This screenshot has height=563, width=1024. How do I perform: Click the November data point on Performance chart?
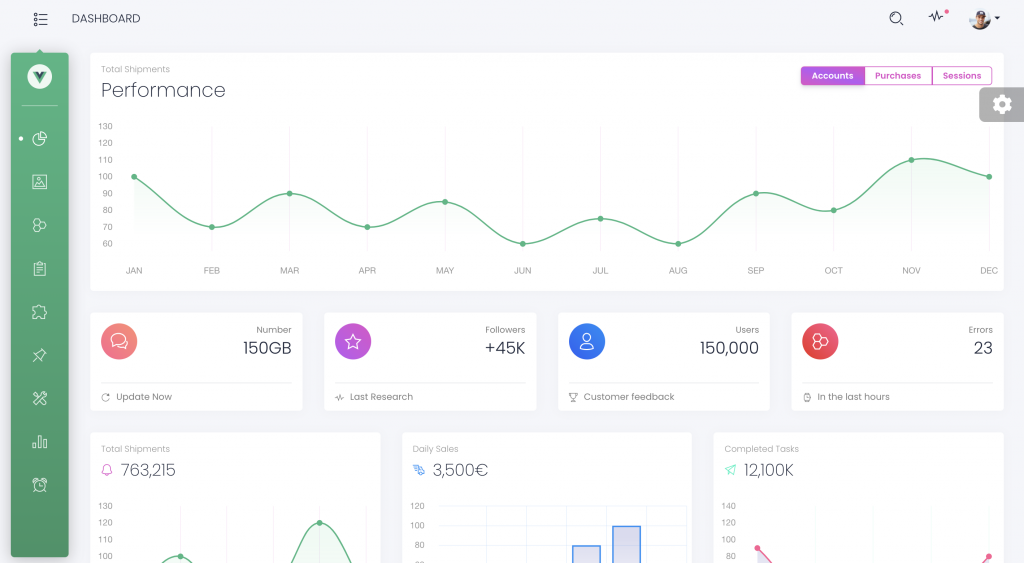(911, 160)
